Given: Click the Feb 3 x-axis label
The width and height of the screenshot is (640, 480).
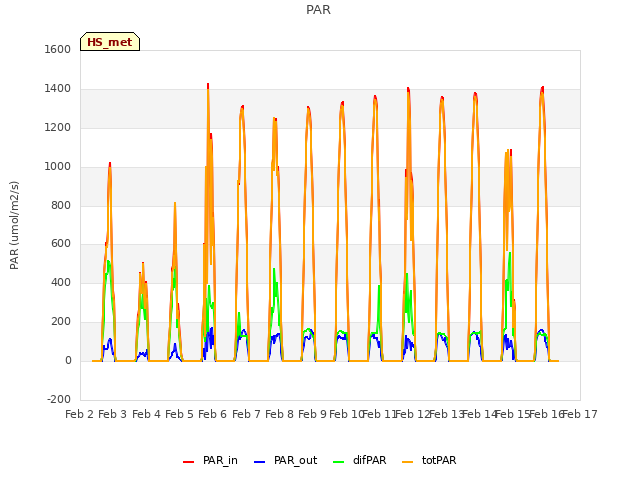Looking at the screenshot, I should click(113, 414).
